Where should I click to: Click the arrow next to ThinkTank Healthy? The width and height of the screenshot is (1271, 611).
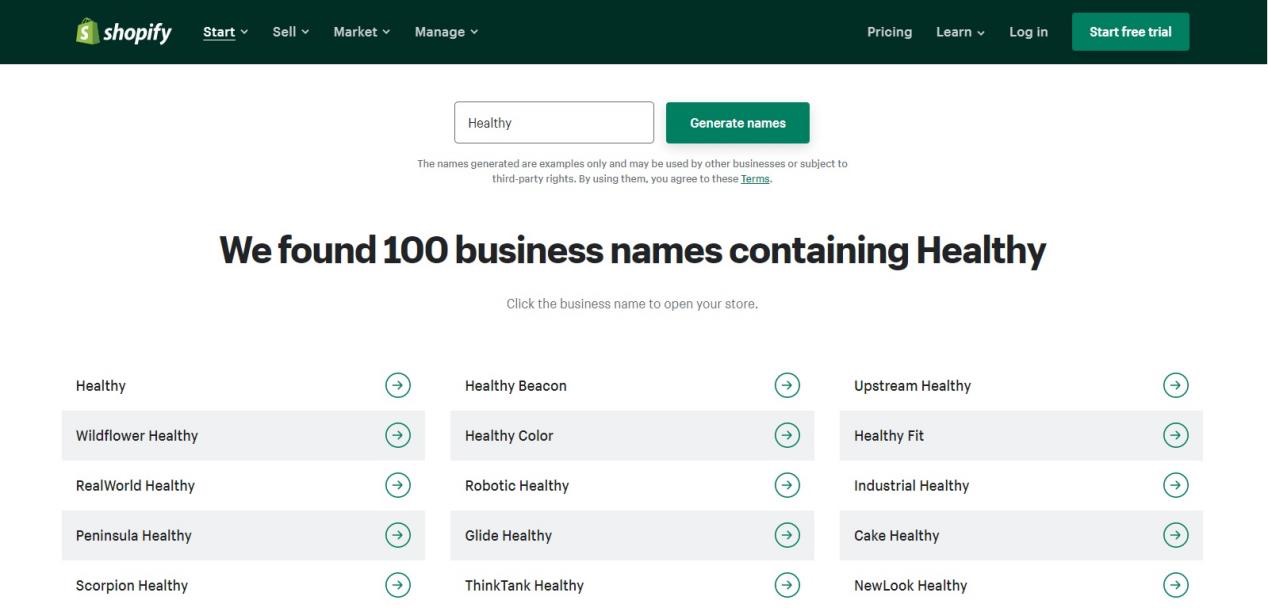tap(786, 585)
